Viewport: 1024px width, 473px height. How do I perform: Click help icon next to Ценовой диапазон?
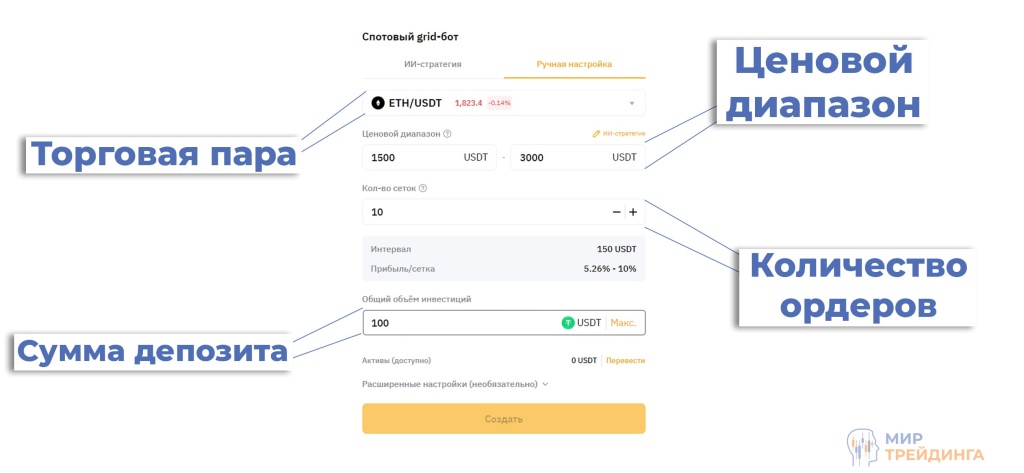point(447,134)
